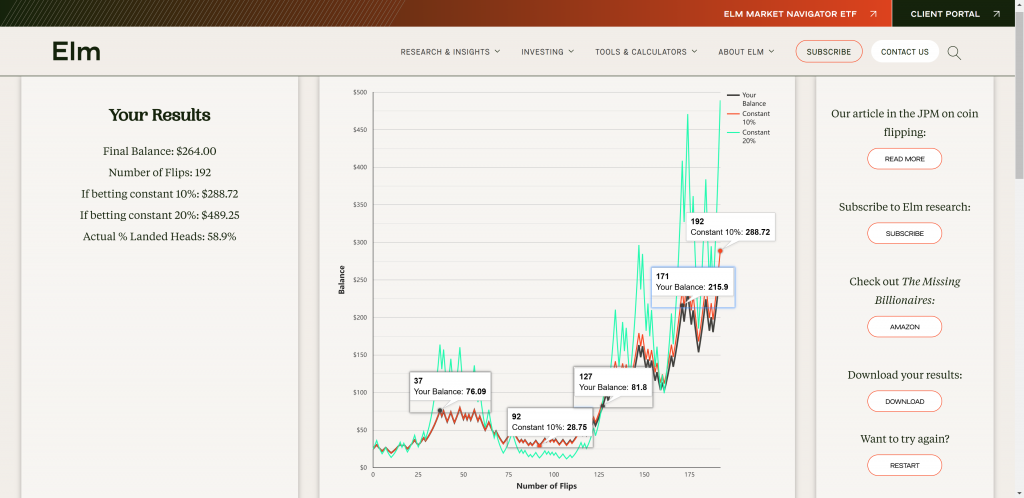Open the Client Portal link
Image resolution: width=1024 pixels, height=498 pixels.
tap(955, 14)
